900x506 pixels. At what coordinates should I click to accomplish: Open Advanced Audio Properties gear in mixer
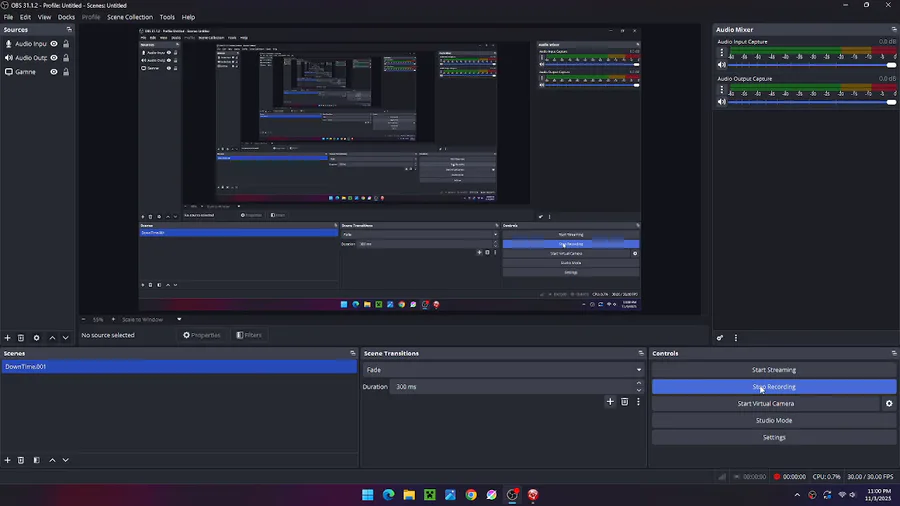click(x=720, y=338)
